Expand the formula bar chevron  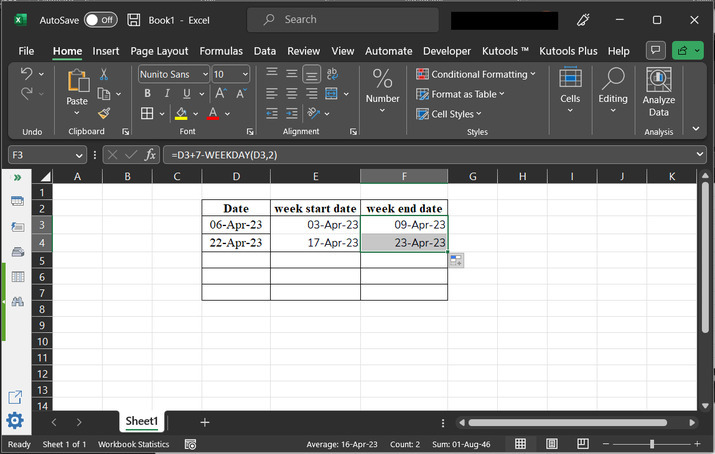pyautogui.click(x=699, y=155)
